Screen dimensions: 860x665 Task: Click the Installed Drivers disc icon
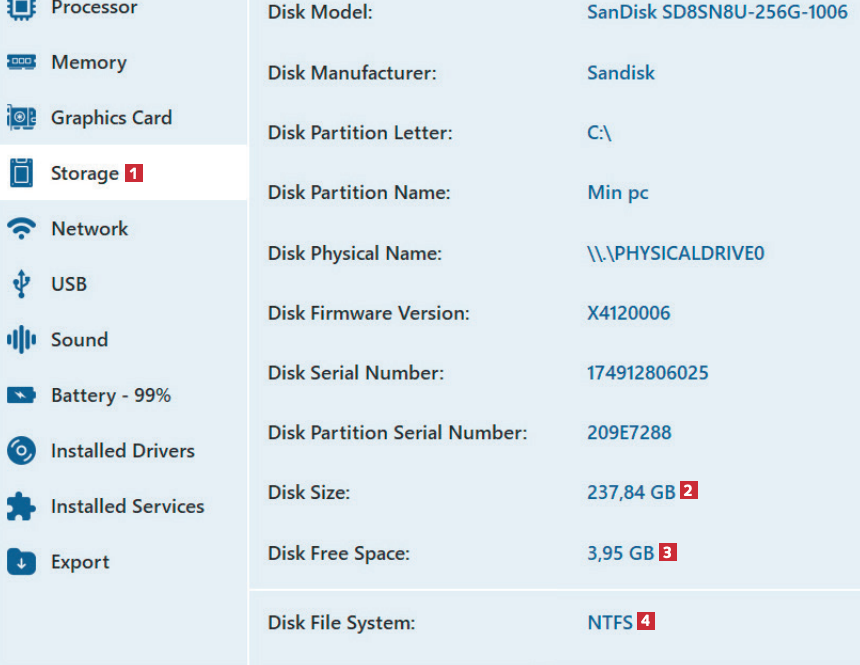(x=21, y=451)
